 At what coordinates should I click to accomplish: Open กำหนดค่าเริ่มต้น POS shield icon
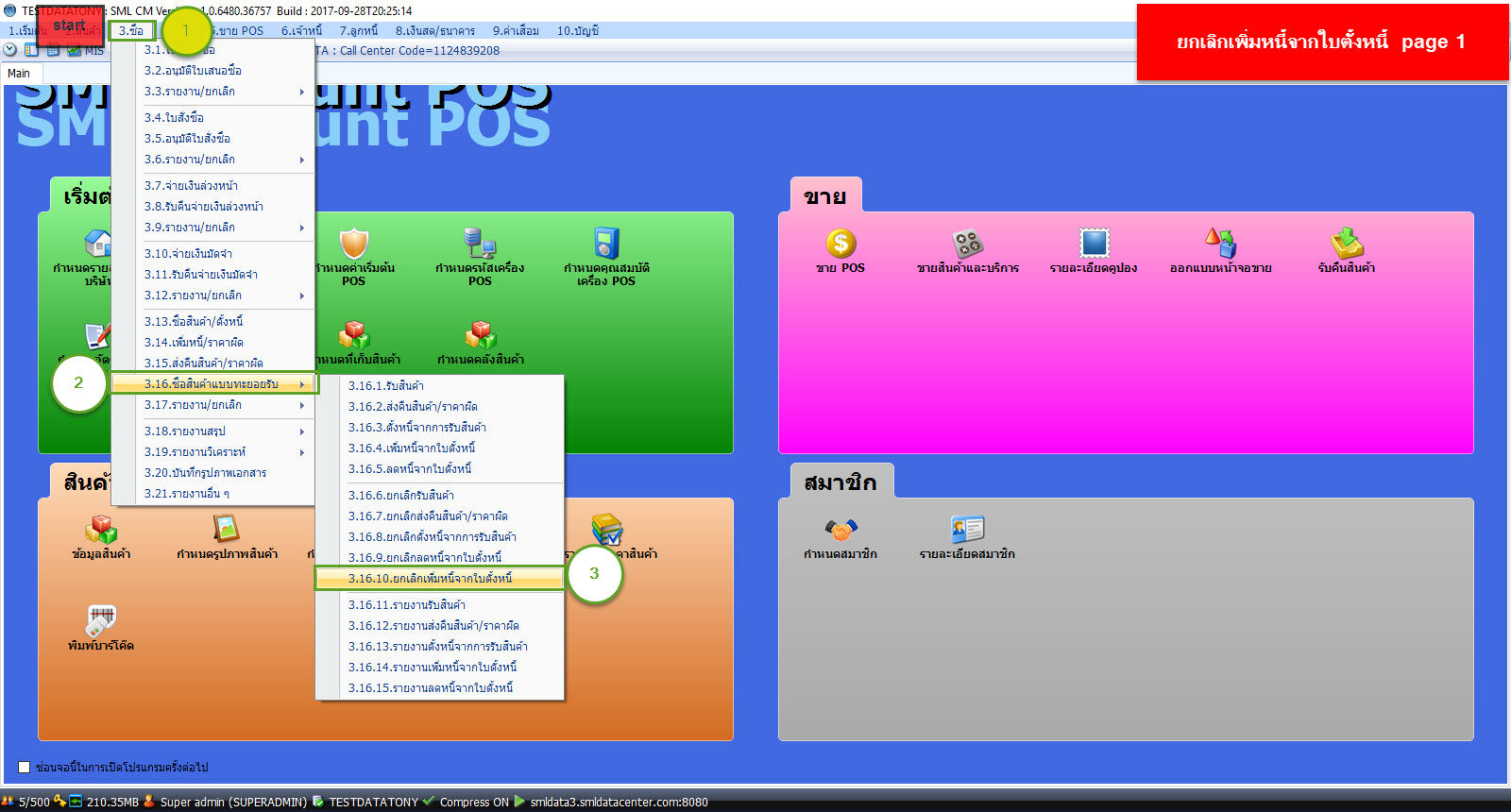[x=354, y=244]
